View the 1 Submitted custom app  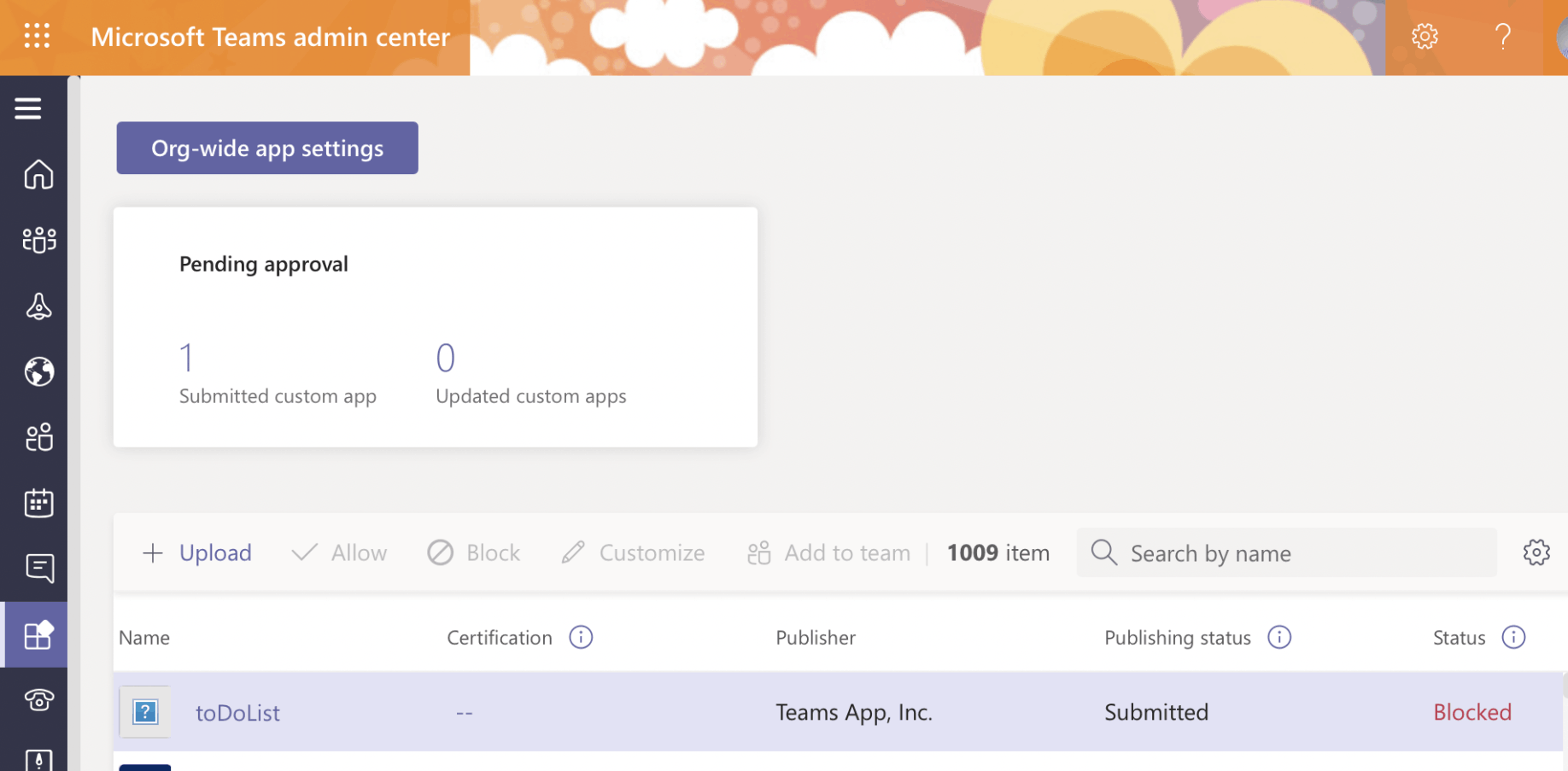(187, 358)
